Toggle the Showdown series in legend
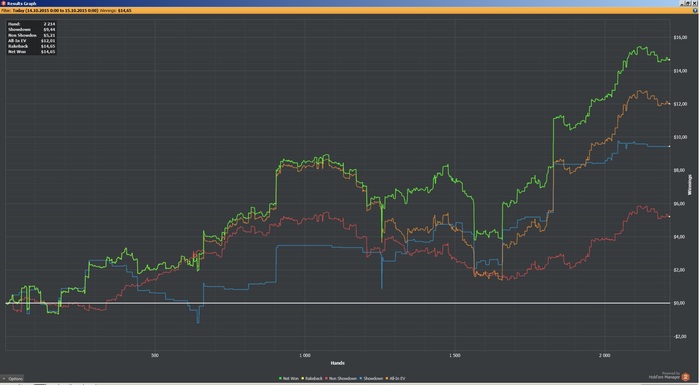 pyautogui.click(x=371, y=379)
